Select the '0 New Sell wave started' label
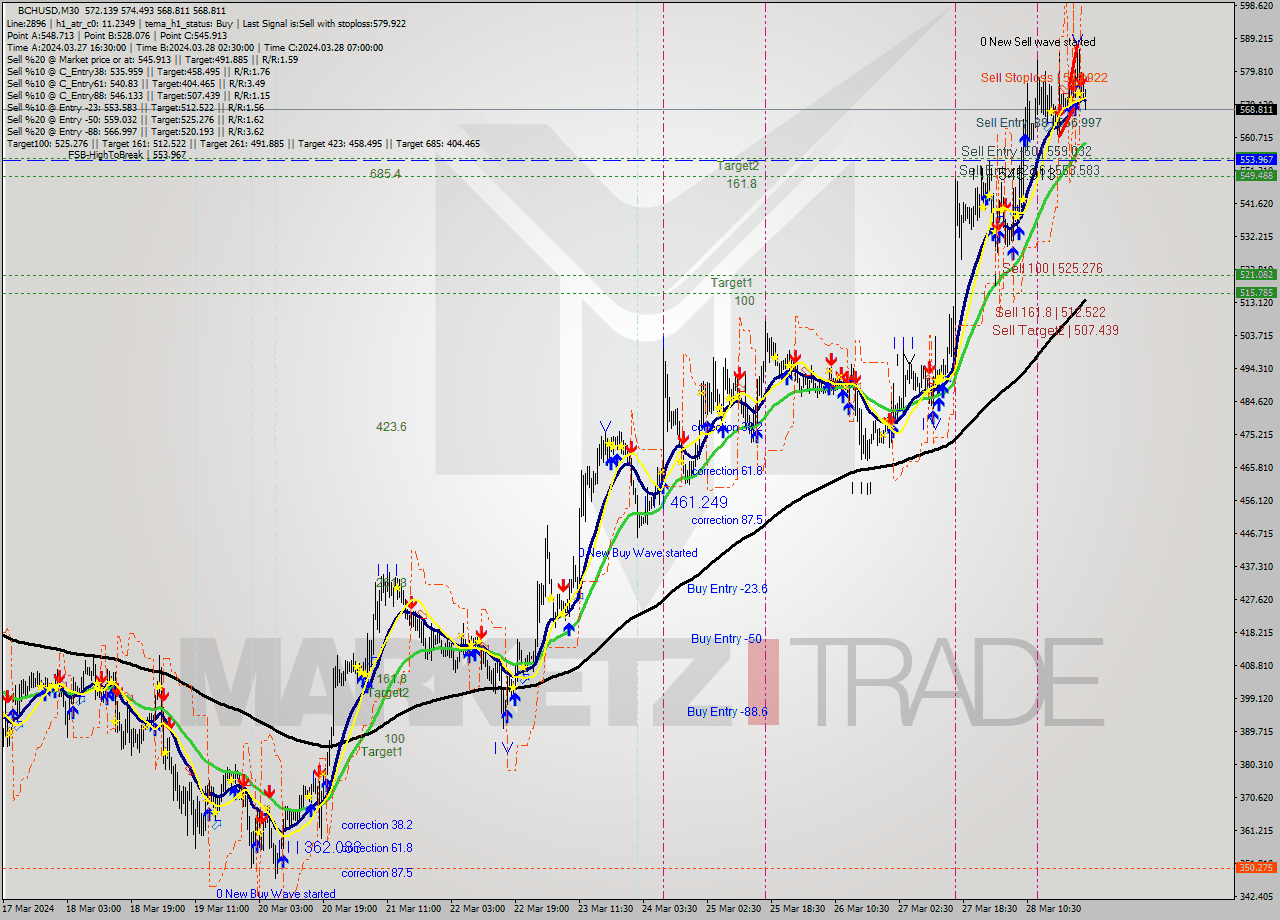Viewport: 1280px width, 920px height. pos(1037,42)
